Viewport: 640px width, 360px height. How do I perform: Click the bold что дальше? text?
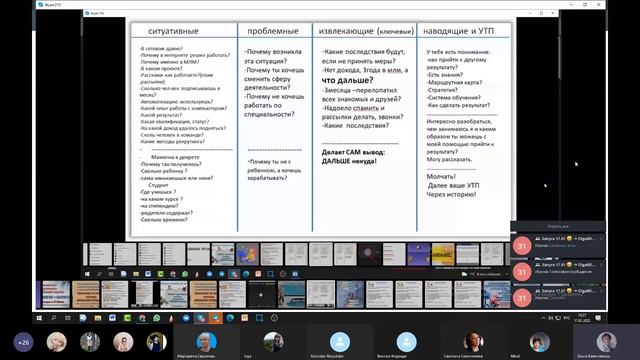347,80
